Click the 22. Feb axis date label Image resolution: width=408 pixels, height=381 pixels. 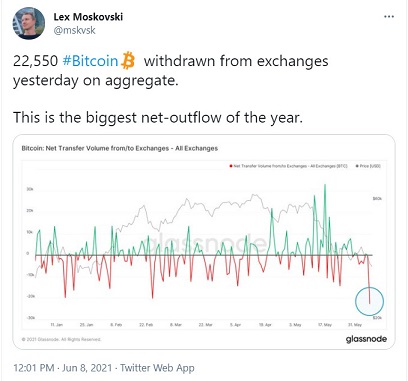click(146, 325)
